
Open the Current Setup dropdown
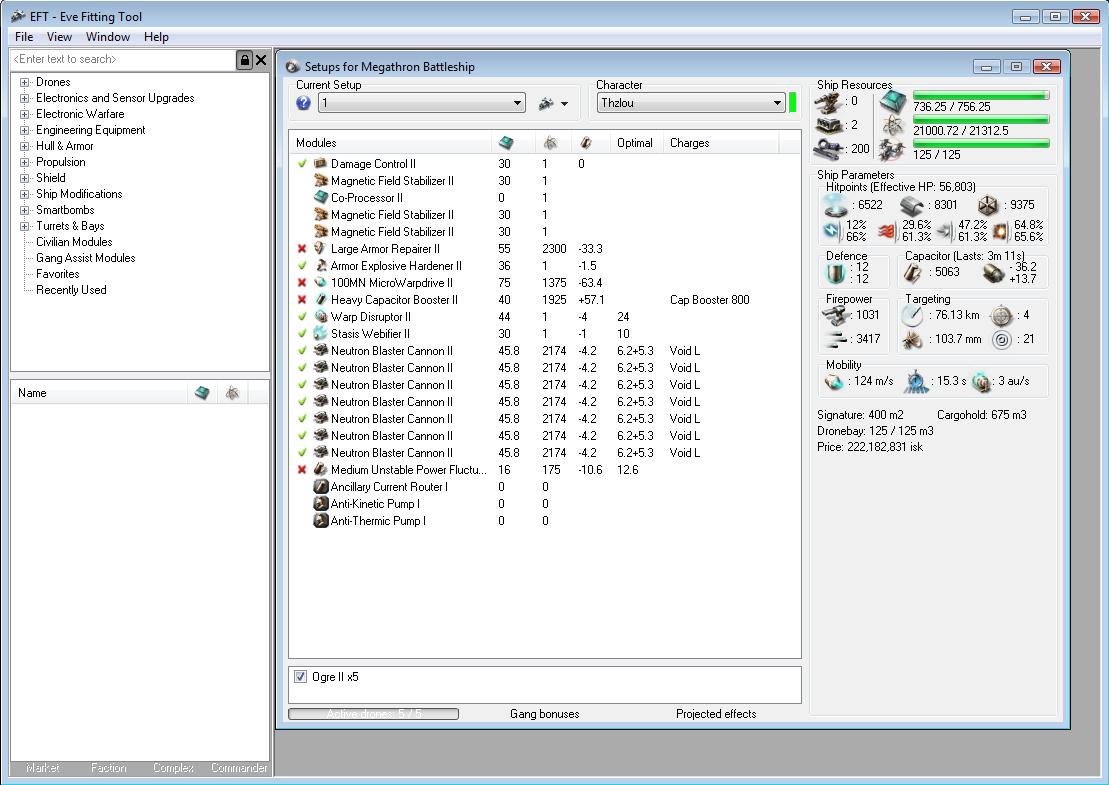(422, 103)
